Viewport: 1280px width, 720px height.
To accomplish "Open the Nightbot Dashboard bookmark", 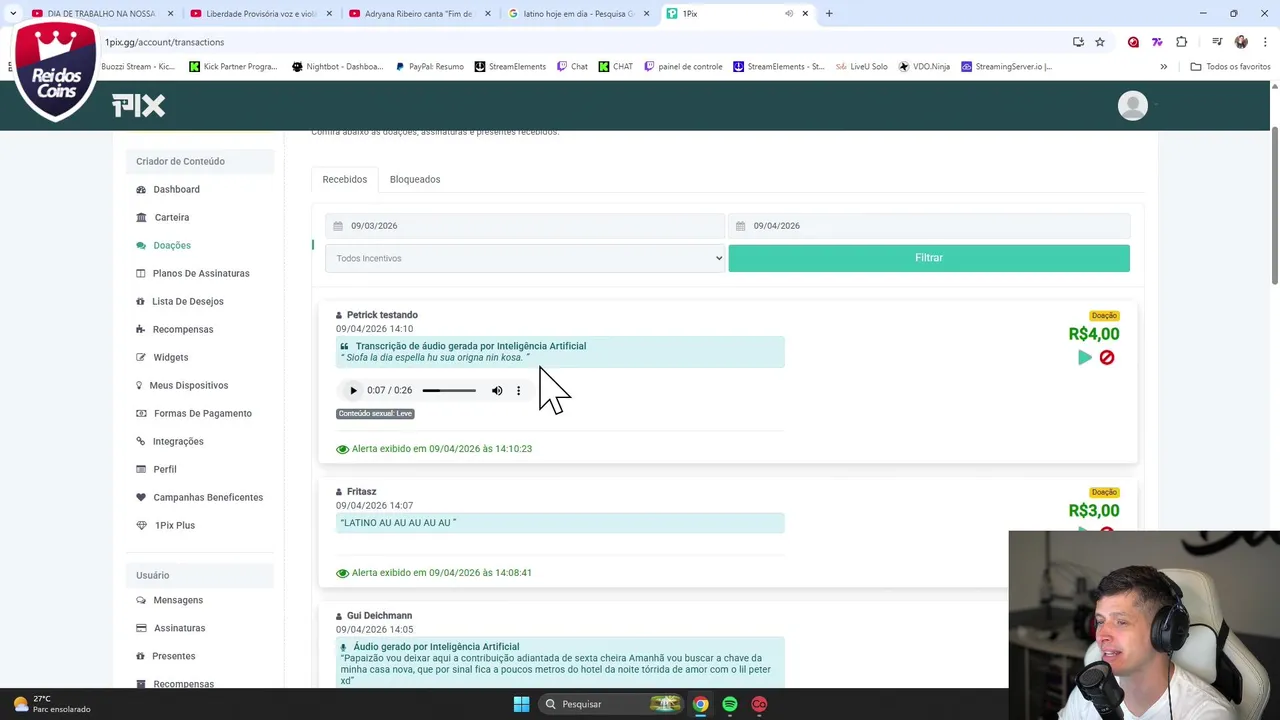I will pyautogui.click(x=337, y=66).
